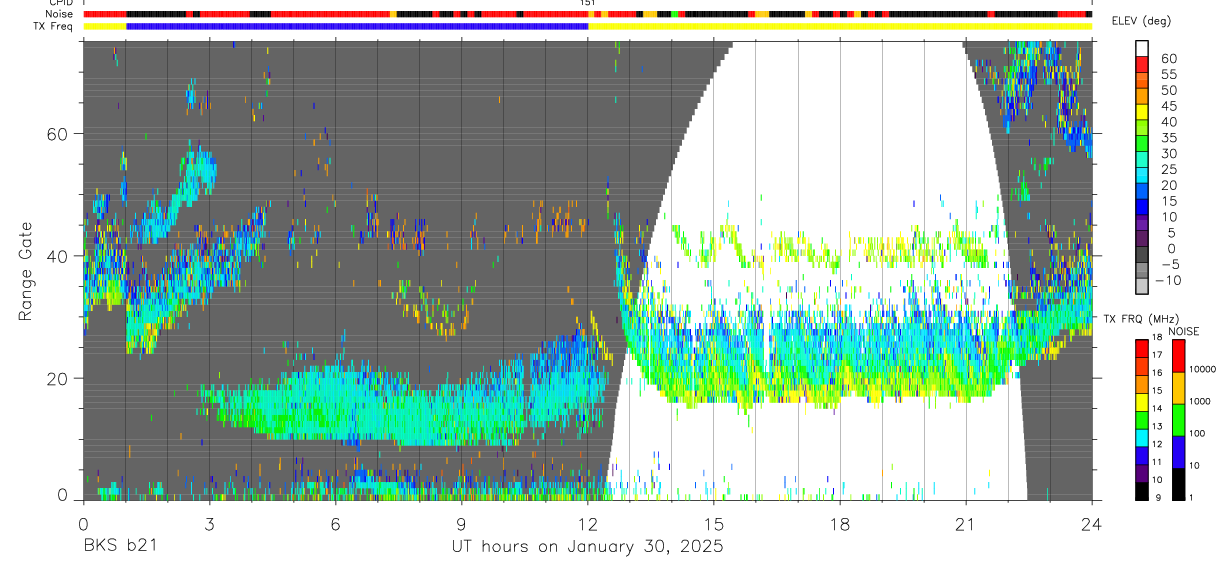The width and height of the screenshot is (1228, 567).
Task: Select the blue 10-15 segment of ELEV colorbar
Action: pos(1142,207)
